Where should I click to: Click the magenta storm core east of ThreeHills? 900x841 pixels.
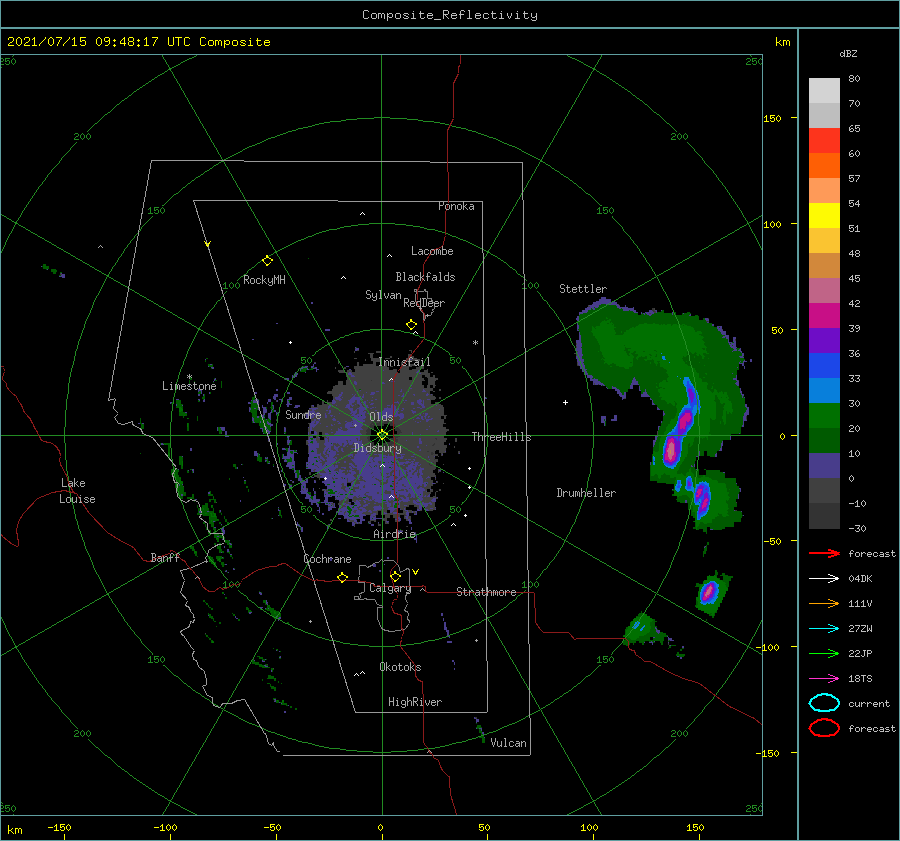click(x=670, y=450)
